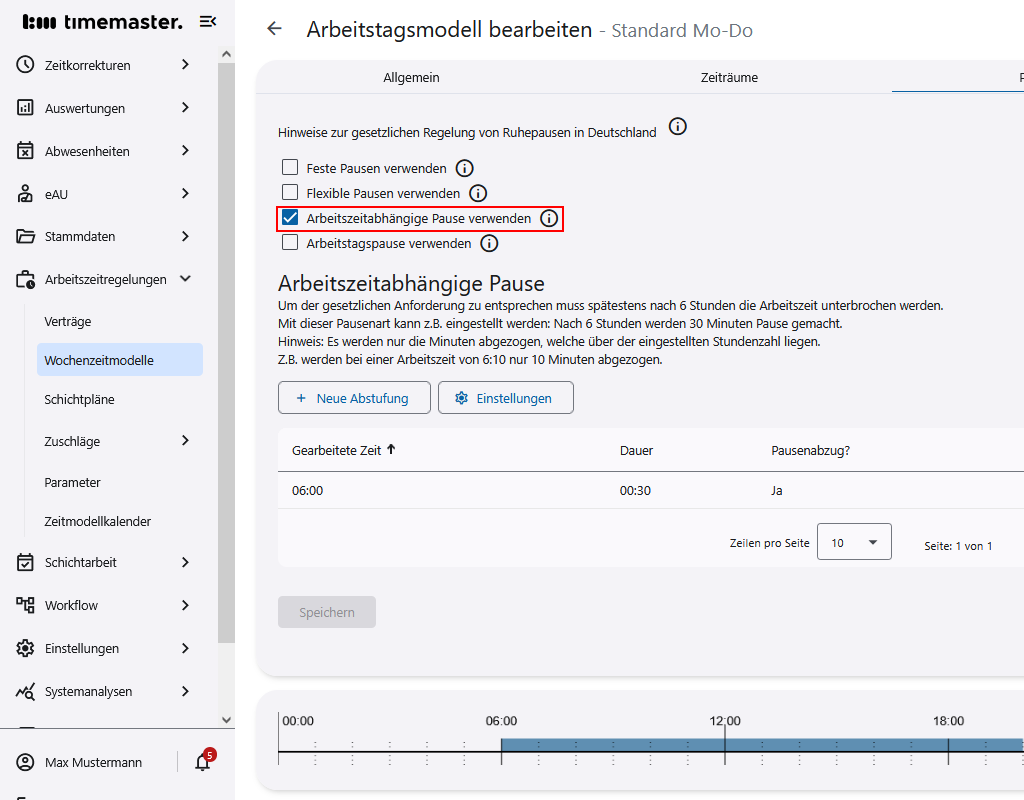The image size is (1024, 800).
Task: Click the Neue Abstufung button
Action: click(354, 397)
